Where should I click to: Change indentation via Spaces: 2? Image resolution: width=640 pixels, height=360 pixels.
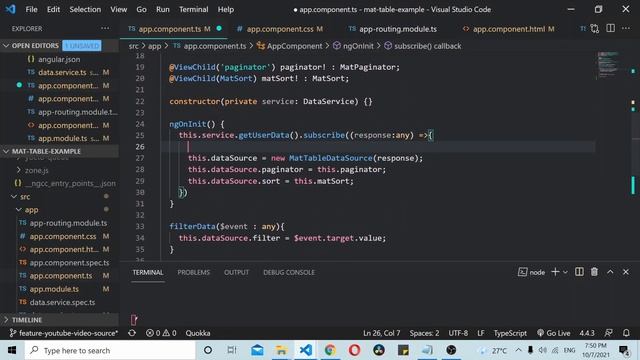[424, 333]
